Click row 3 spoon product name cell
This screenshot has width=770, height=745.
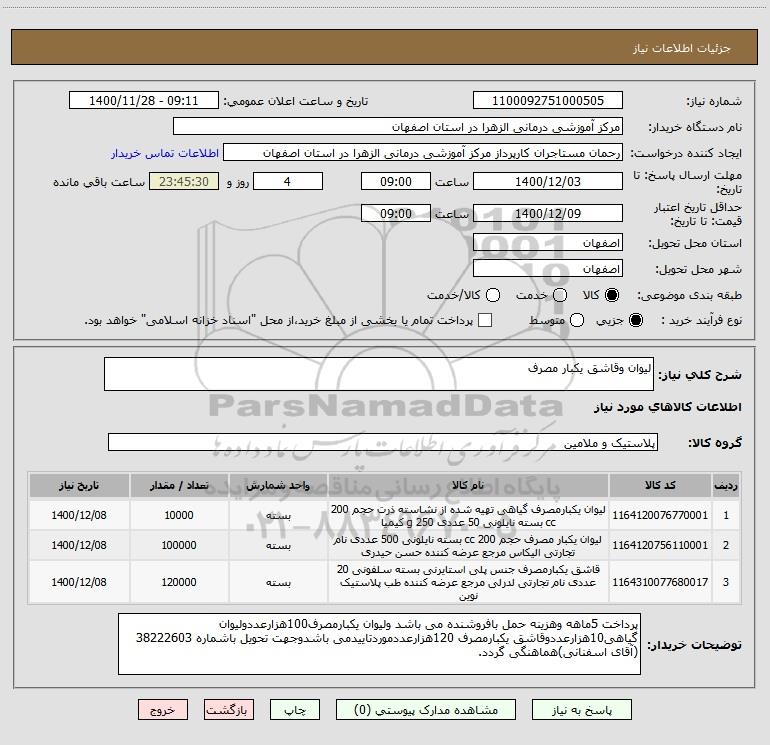click(x=468, y=582)
